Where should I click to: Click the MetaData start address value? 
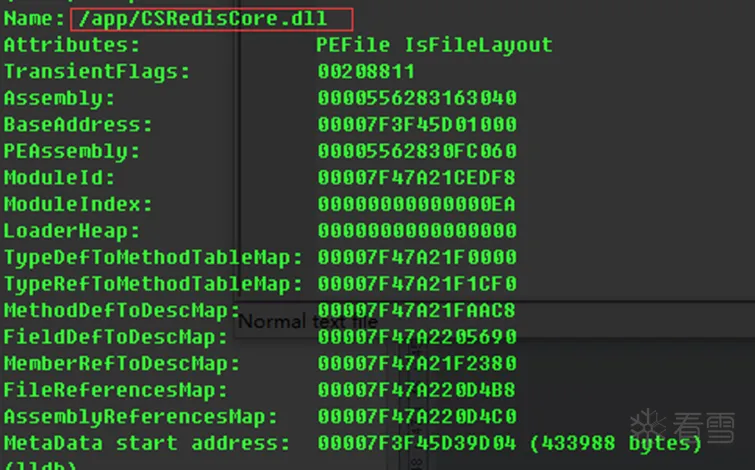click(417, 443)
